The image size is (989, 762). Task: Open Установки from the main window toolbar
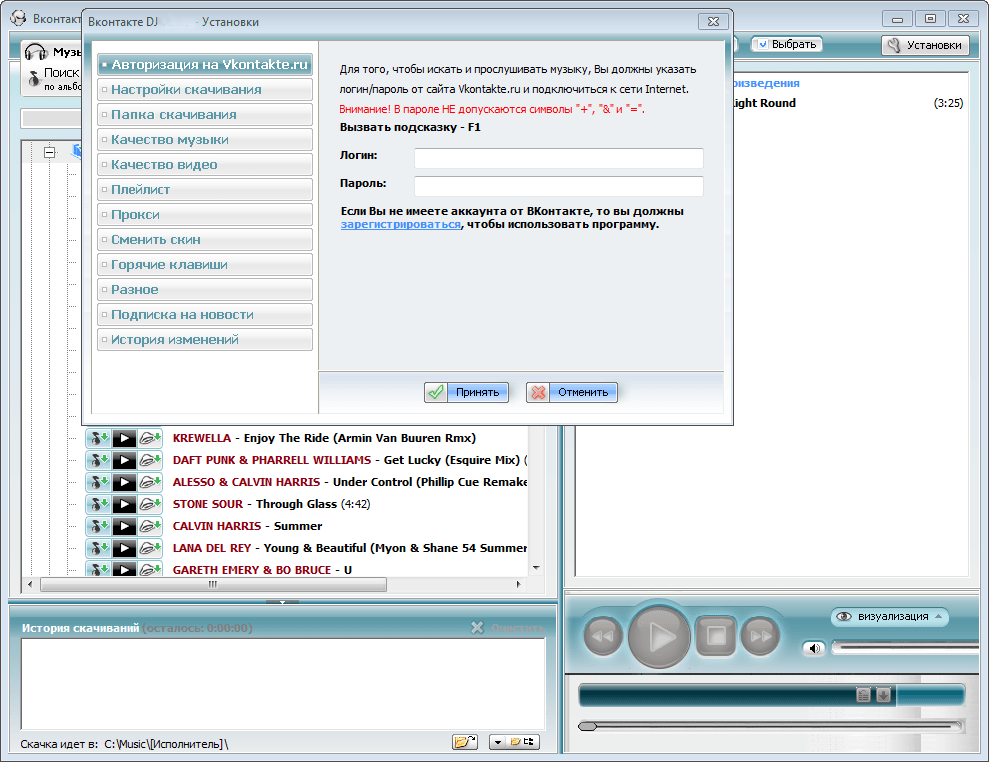coord(925,45)
